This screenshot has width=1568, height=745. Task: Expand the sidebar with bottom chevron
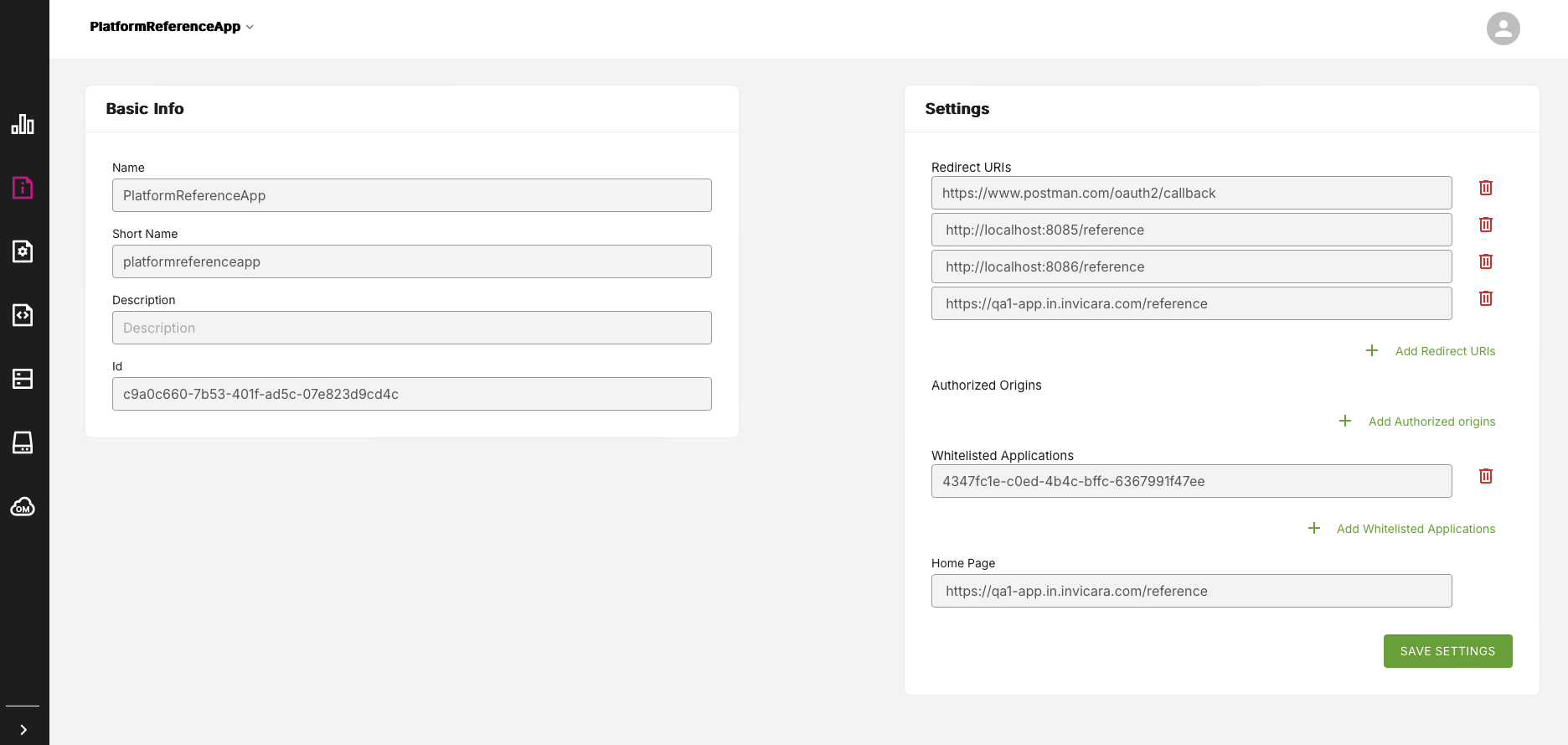[23, 730]
